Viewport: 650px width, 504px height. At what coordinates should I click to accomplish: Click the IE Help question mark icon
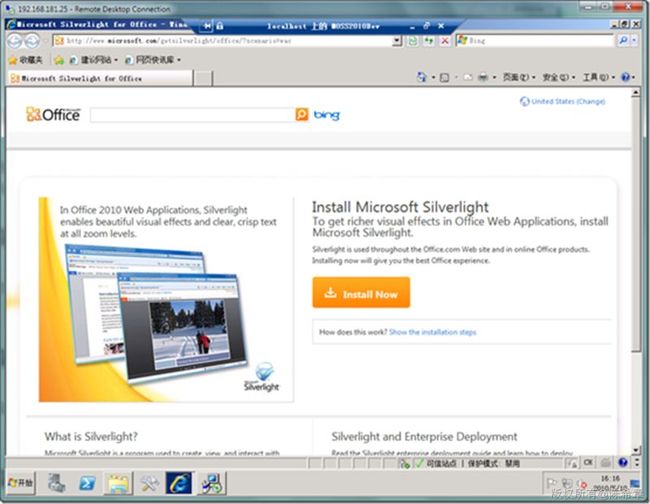click(625, 77)
